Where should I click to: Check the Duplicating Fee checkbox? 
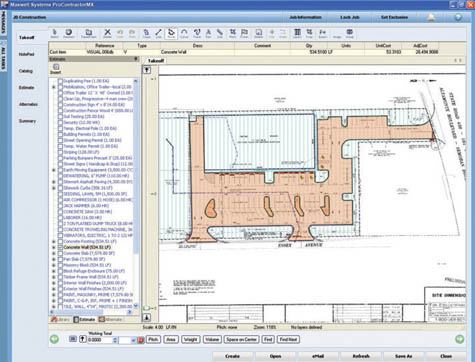tap(60, 81)
